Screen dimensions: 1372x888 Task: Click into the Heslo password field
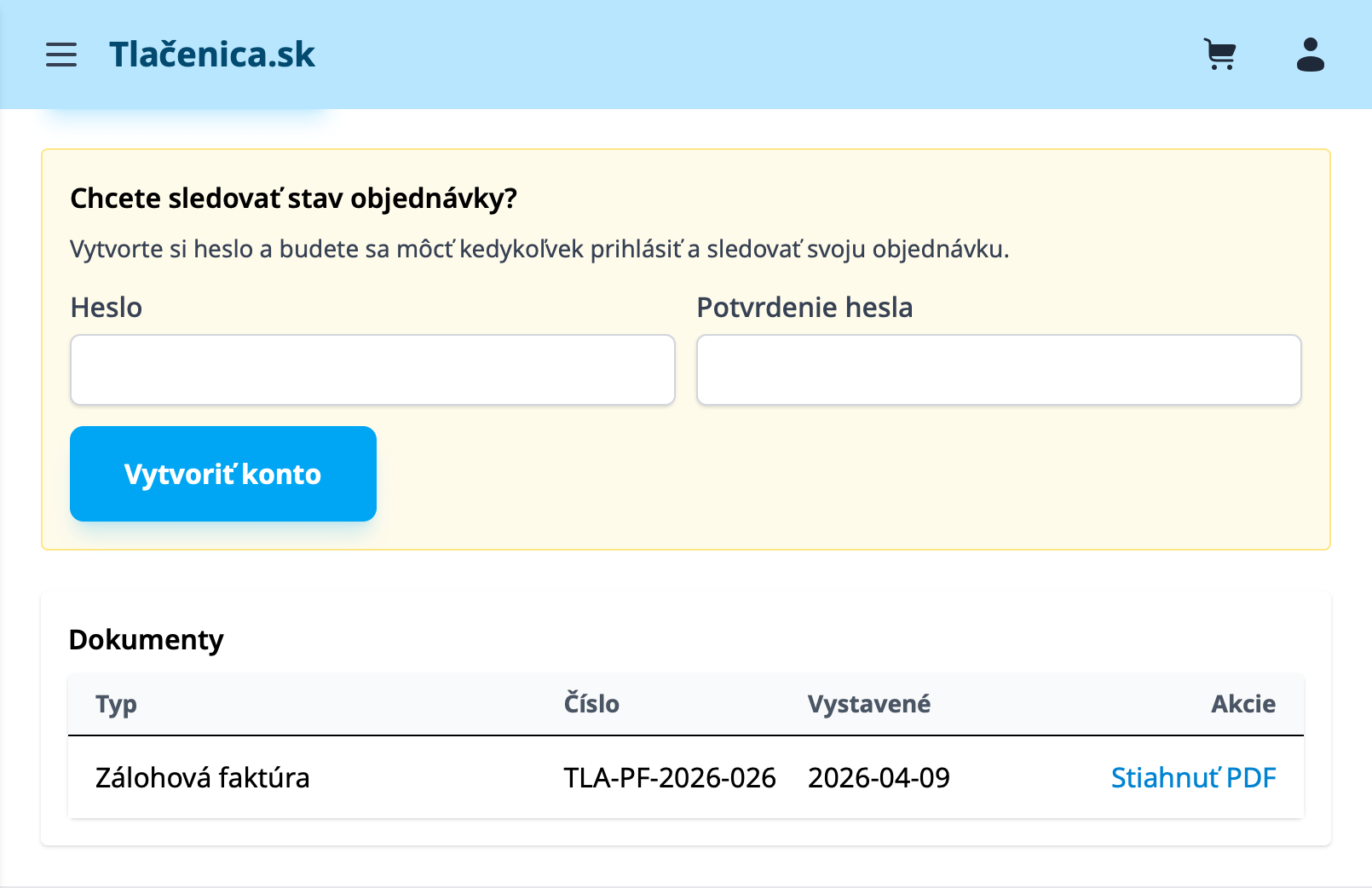[372, 369]
